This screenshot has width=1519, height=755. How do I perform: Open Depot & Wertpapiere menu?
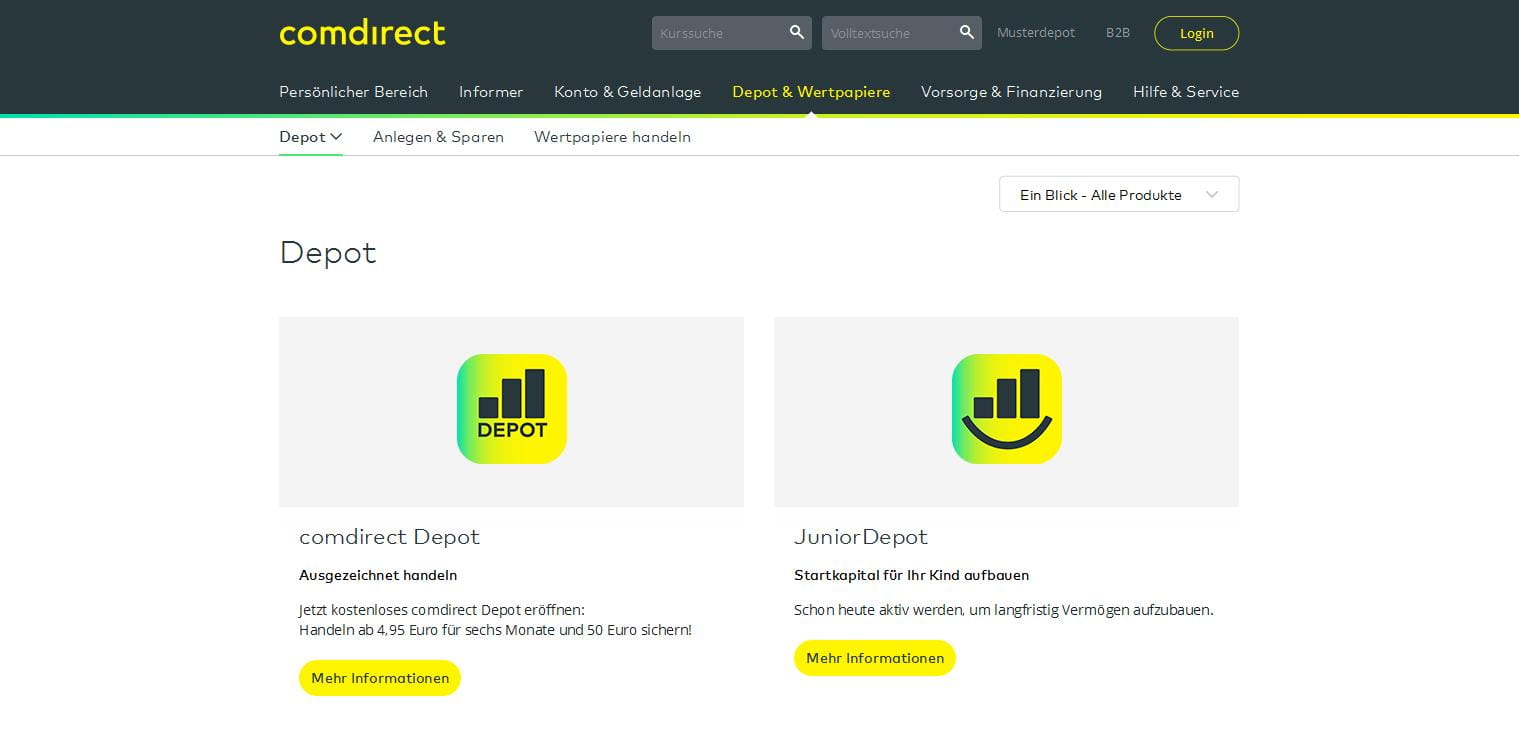tap(811, 92)
